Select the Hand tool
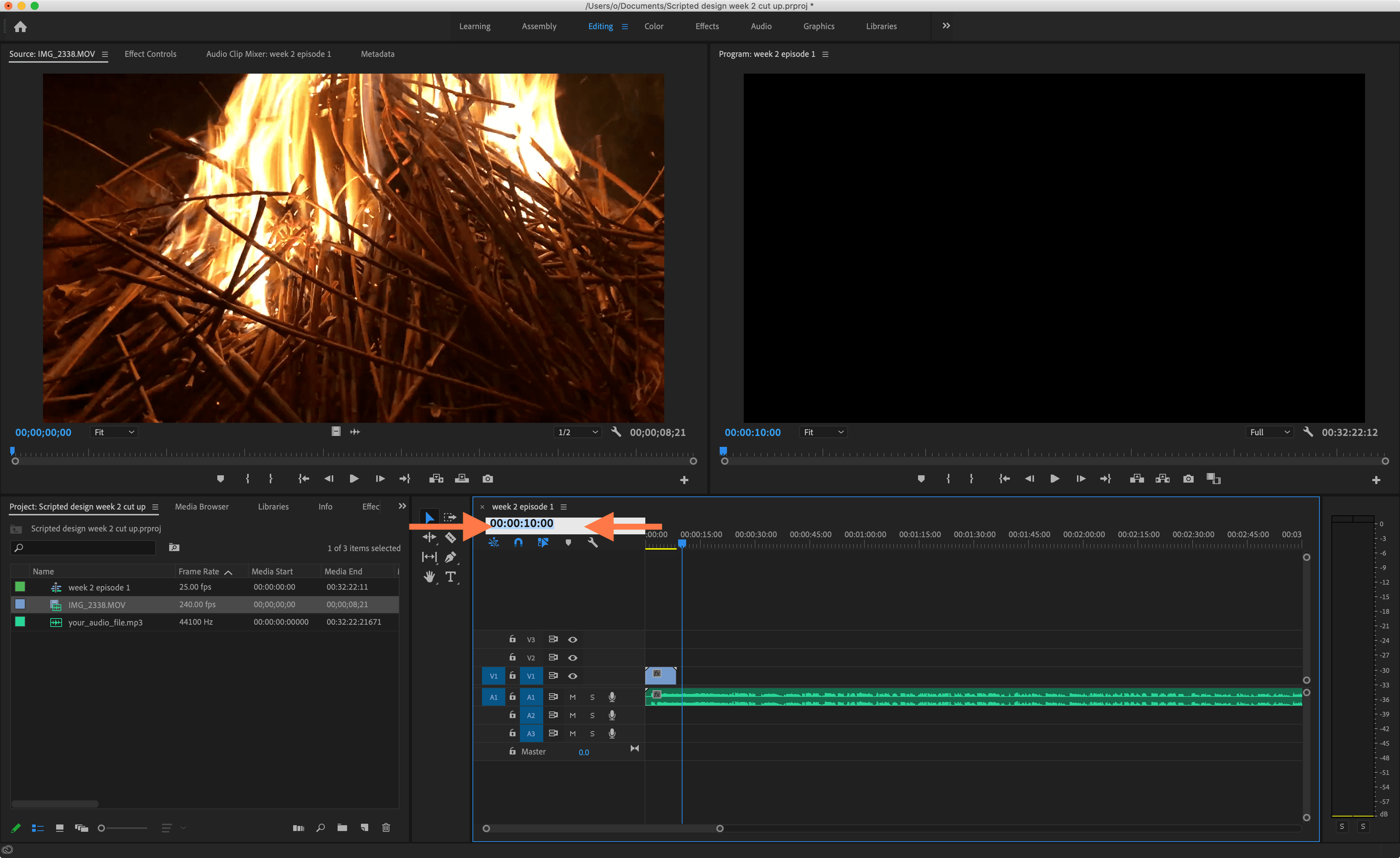 point(429,577)
